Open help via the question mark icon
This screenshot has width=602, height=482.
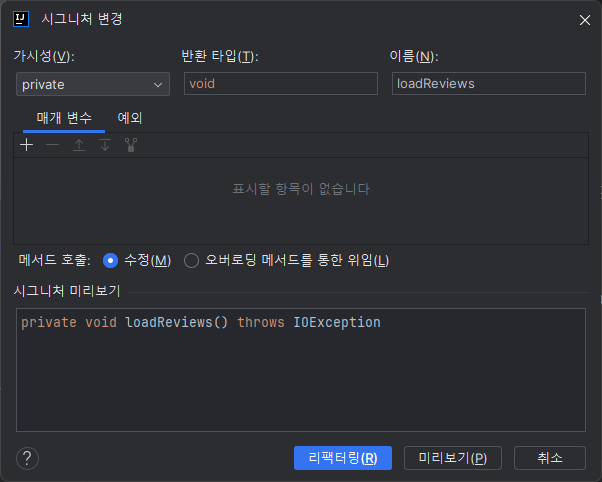tap(27, 458)
